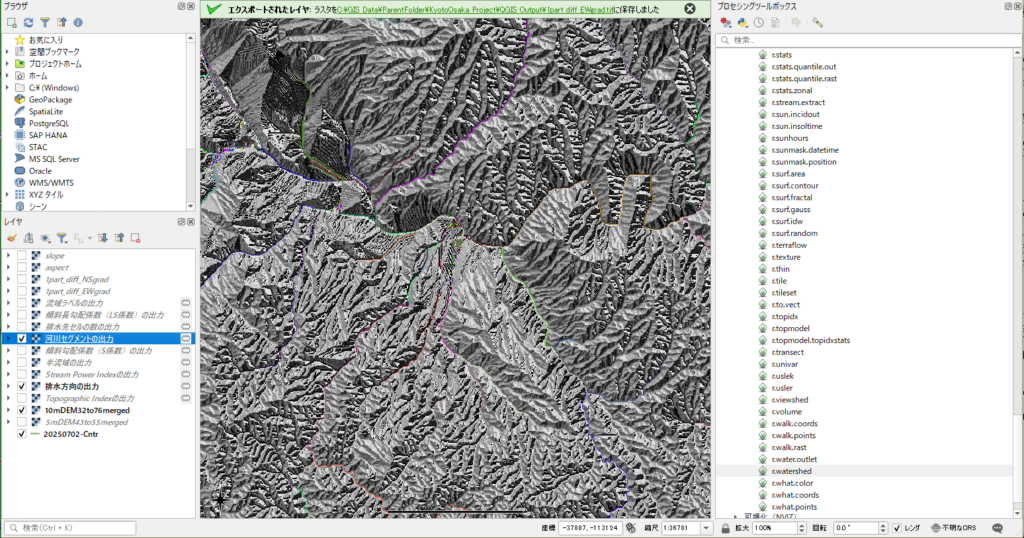Viewport: 1024px width, 538px height.
Task: Toggle the Render checkbox in status bar
Action: click(x=898, y=527)
